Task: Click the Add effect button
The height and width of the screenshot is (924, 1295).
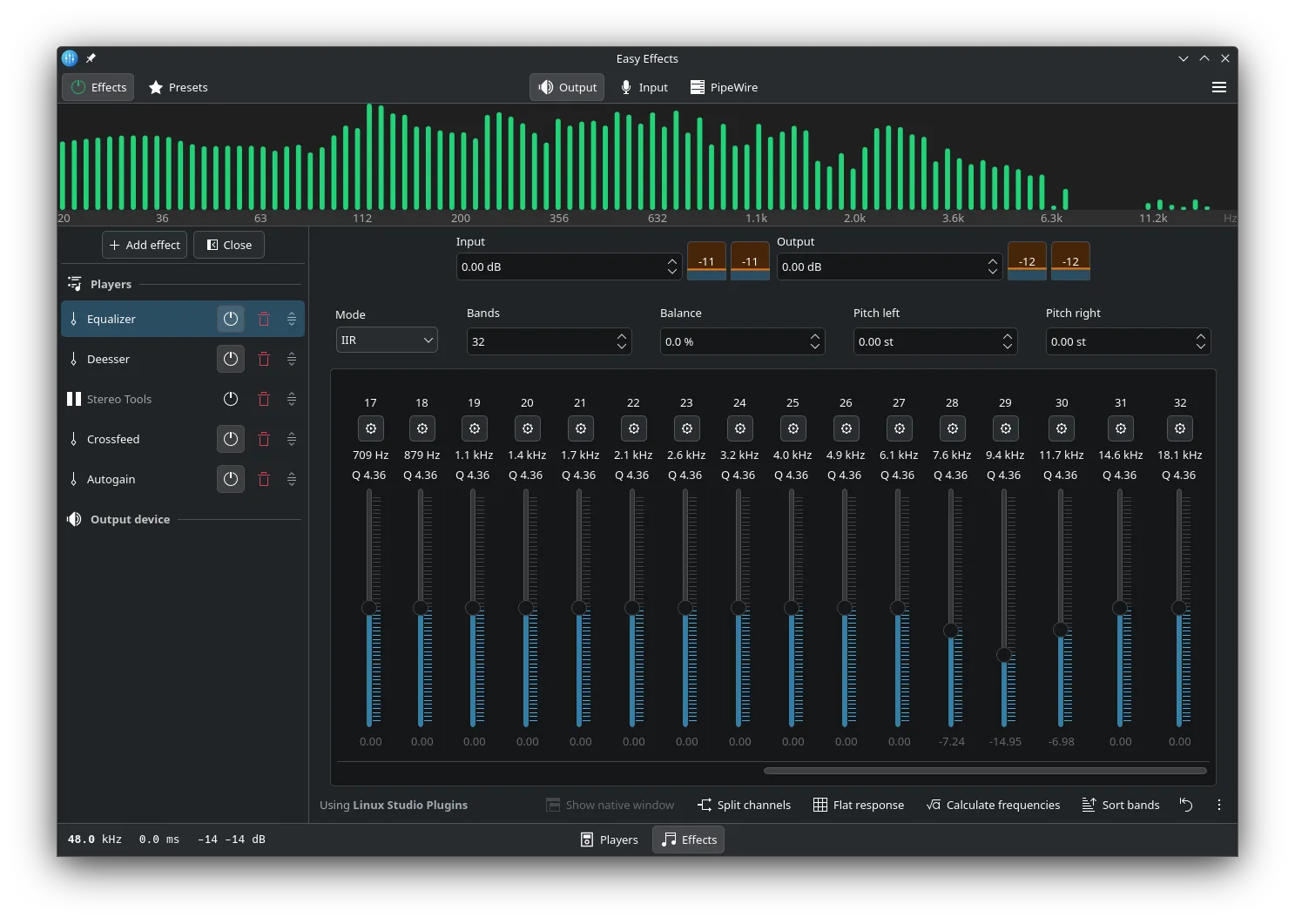Action: click(145, 245)
